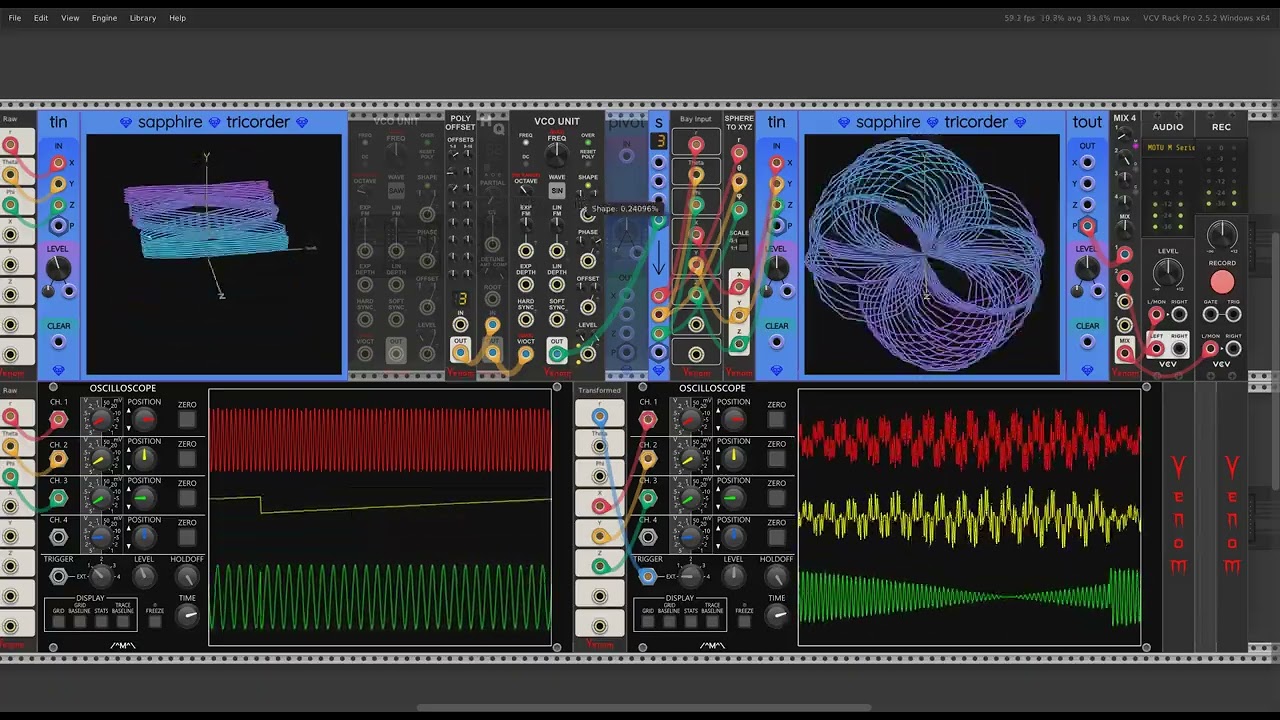Image resolution: width=1280 pixels, height=720 pixels.
Task: Click the left tricorder 3D display
Action: tap(214, 254)
